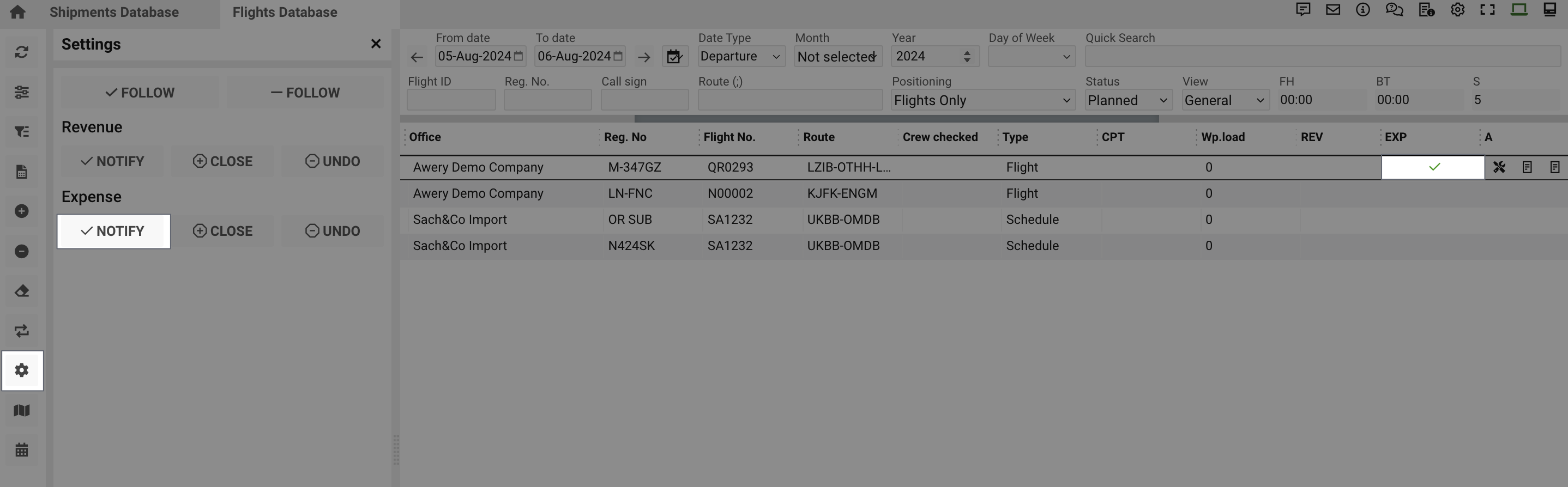
Task: Open the eraser tool in the sidebar
Action: tap(22, 291)
